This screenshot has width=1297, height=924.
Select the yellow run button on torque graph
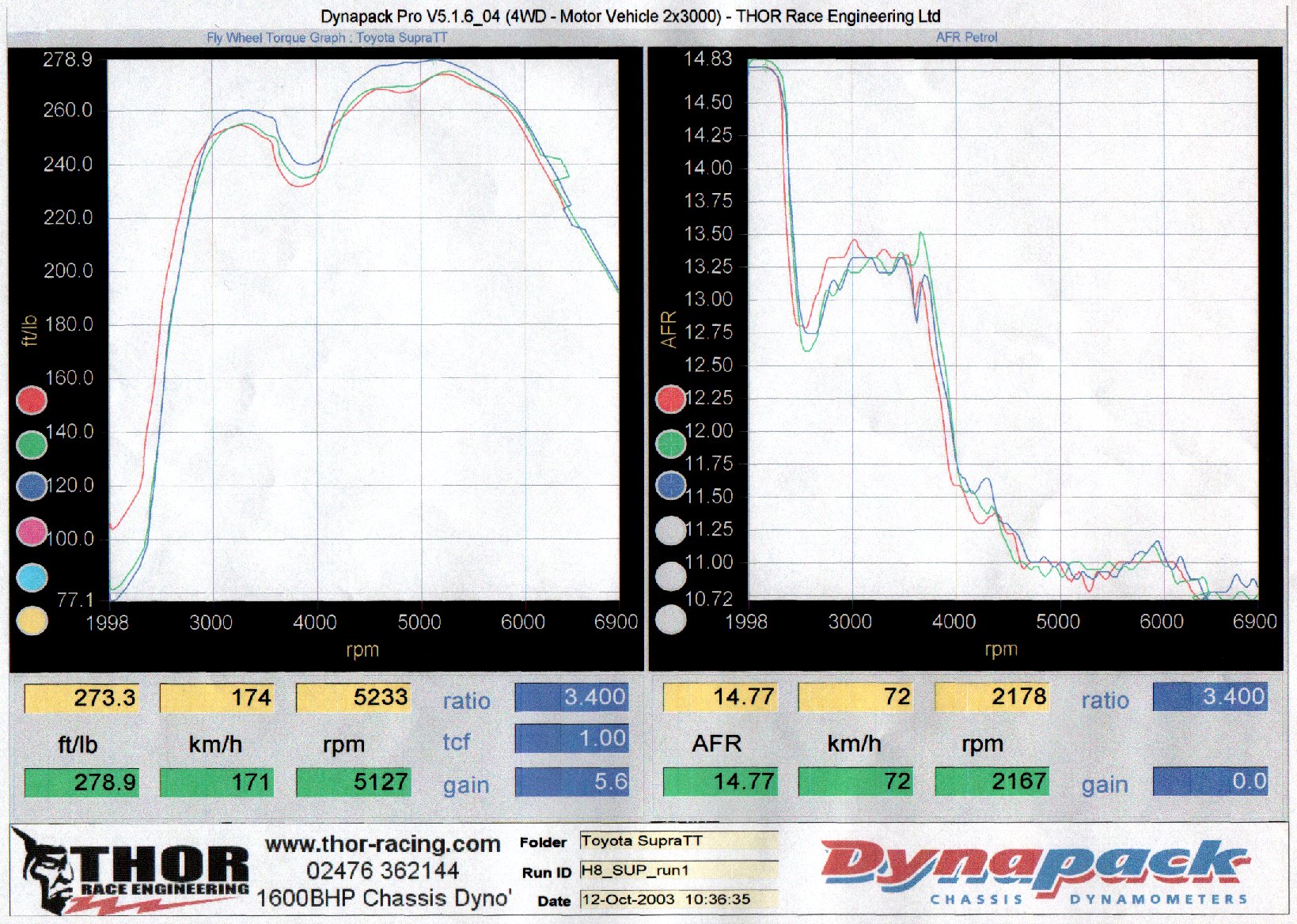[x=32, y=621]
